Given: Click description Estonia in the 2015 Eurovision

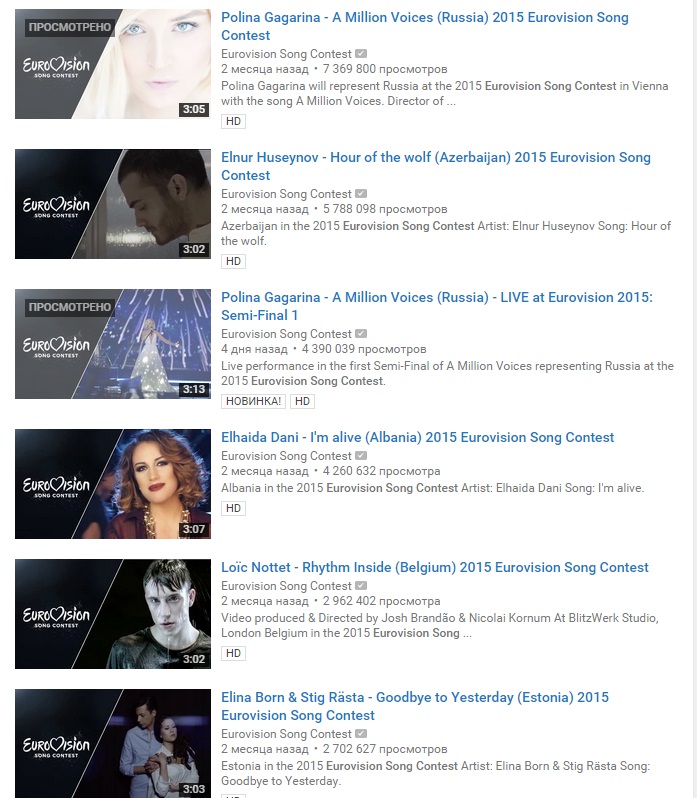Looking at the screenshot, I should point(435,773).
